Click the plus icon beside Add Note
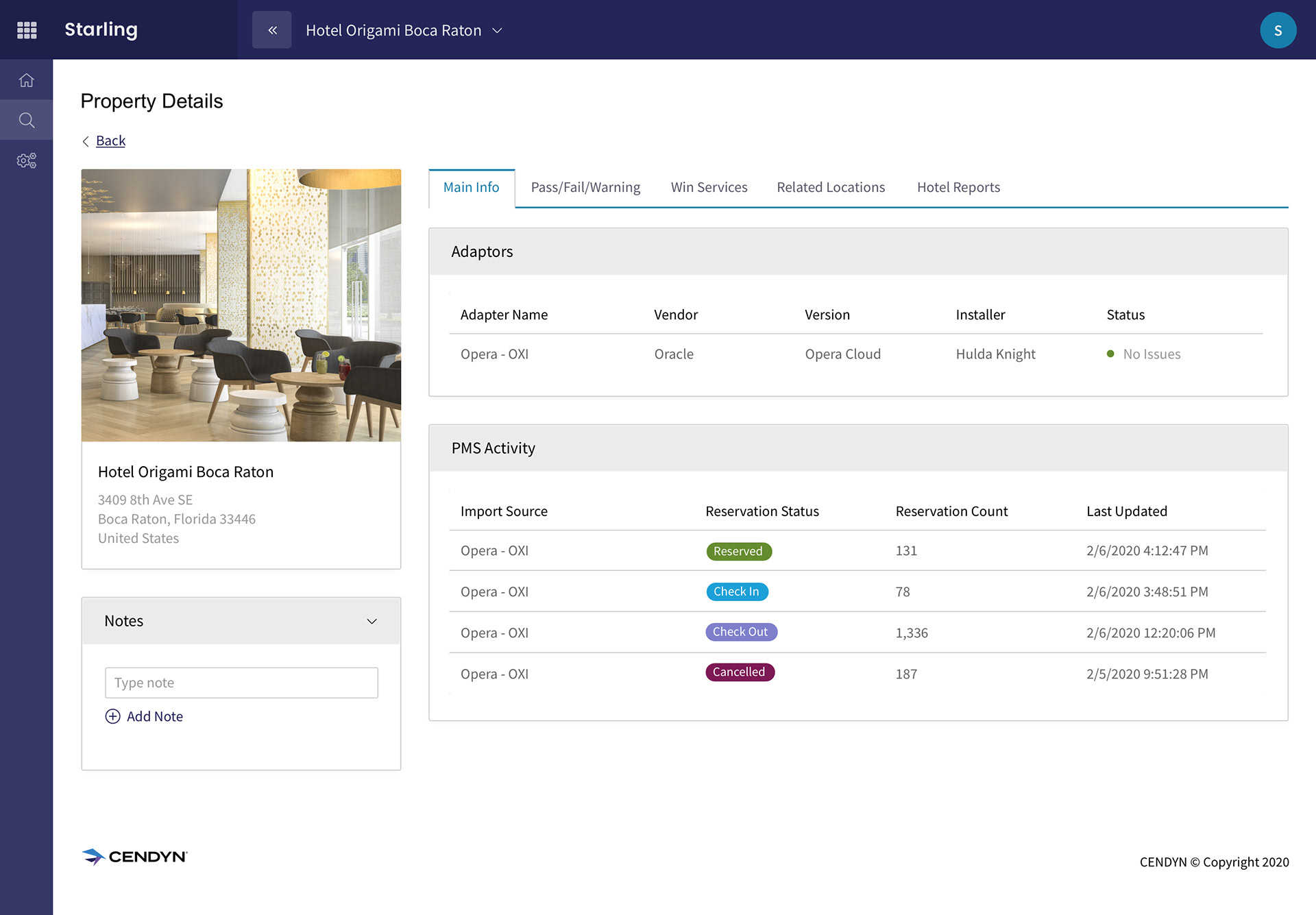Screen dimensions: 1316x915 pos(113,716)
